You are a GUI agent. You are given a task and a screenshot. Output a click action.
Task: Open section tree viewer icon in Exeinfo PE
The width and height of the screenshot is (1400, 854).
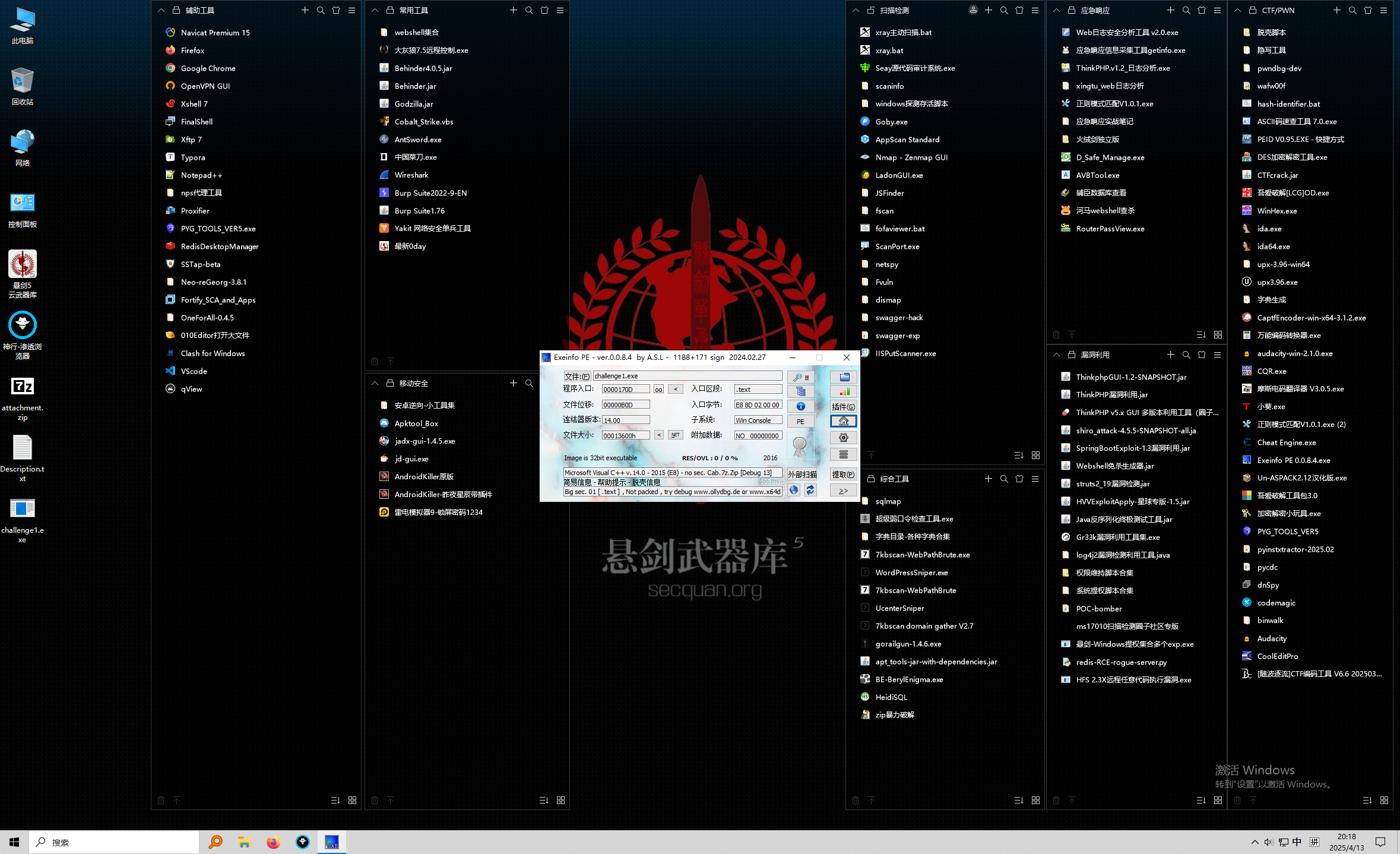[x=800, y=391]
